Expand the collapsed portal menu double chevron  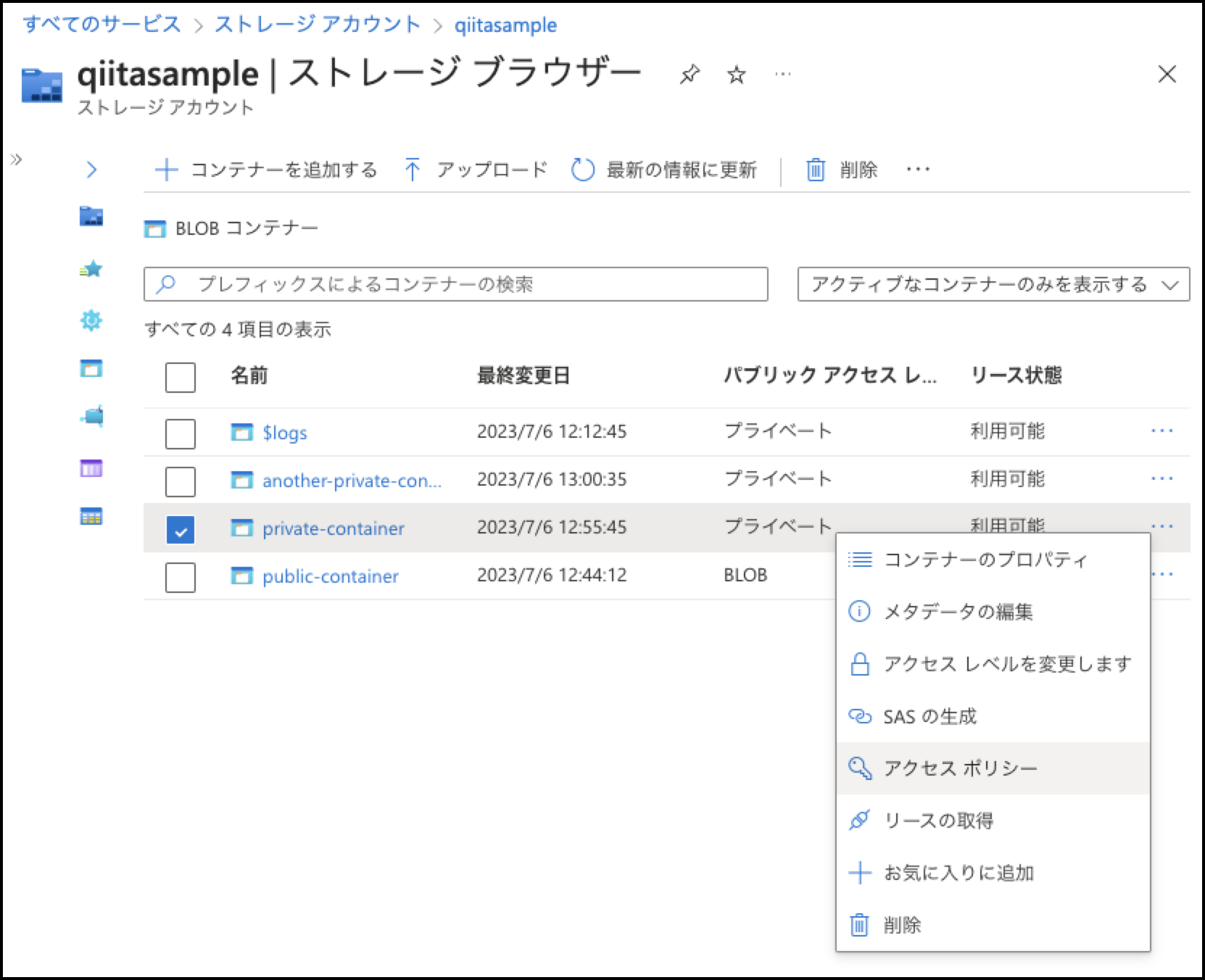coord(17,159)
